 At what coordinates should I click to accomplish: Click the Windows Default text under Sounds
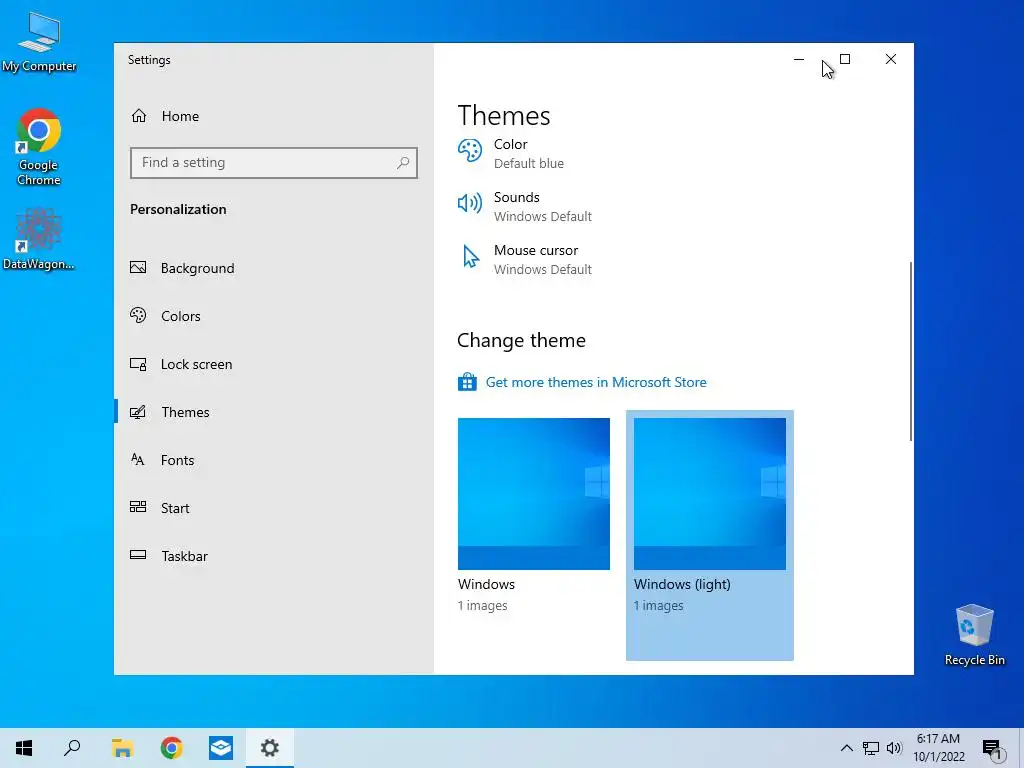(x=543, y=217)
